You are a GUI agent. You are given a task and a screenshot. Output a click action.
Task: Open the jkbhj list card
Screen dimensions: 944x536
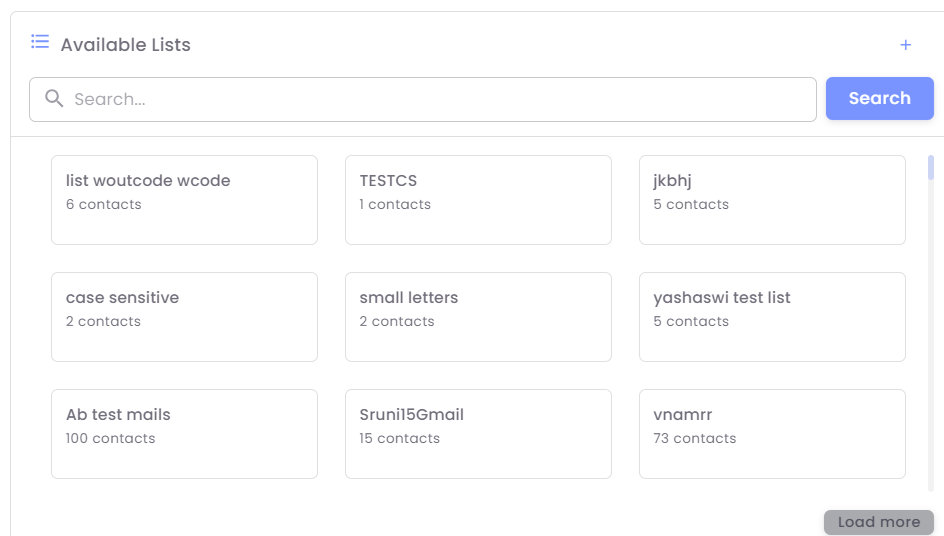tap(772, 199)
